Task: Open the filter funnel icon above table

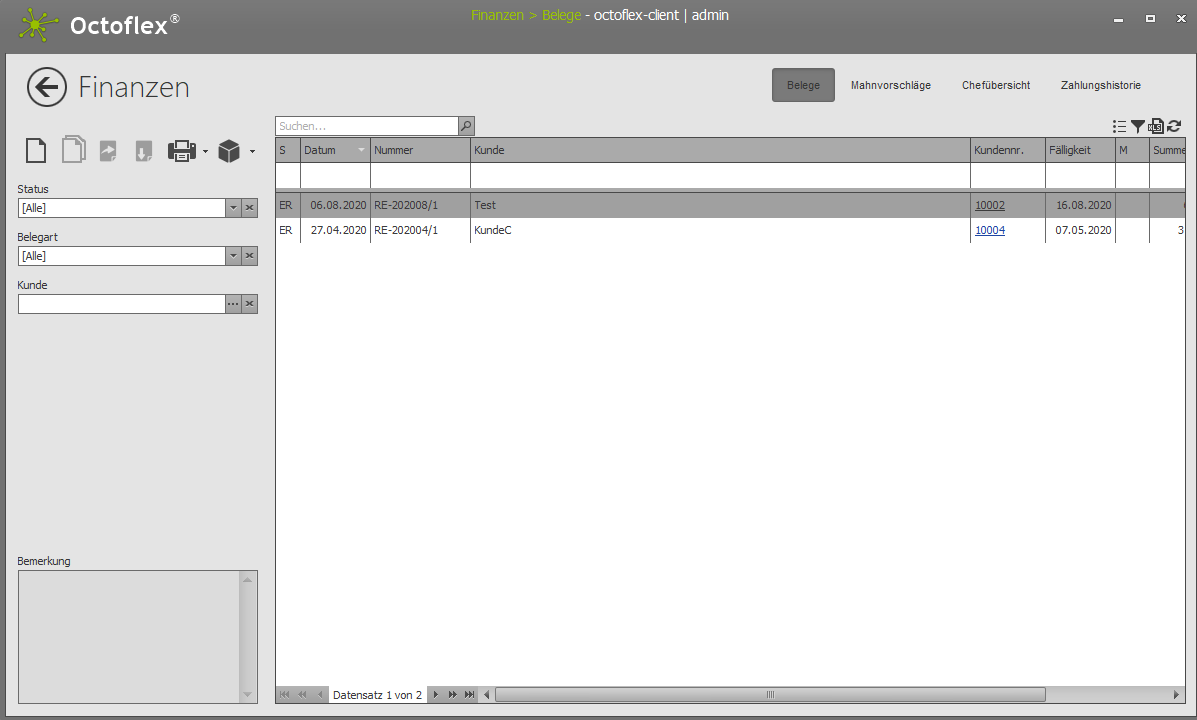Action: pos(1138,127)
